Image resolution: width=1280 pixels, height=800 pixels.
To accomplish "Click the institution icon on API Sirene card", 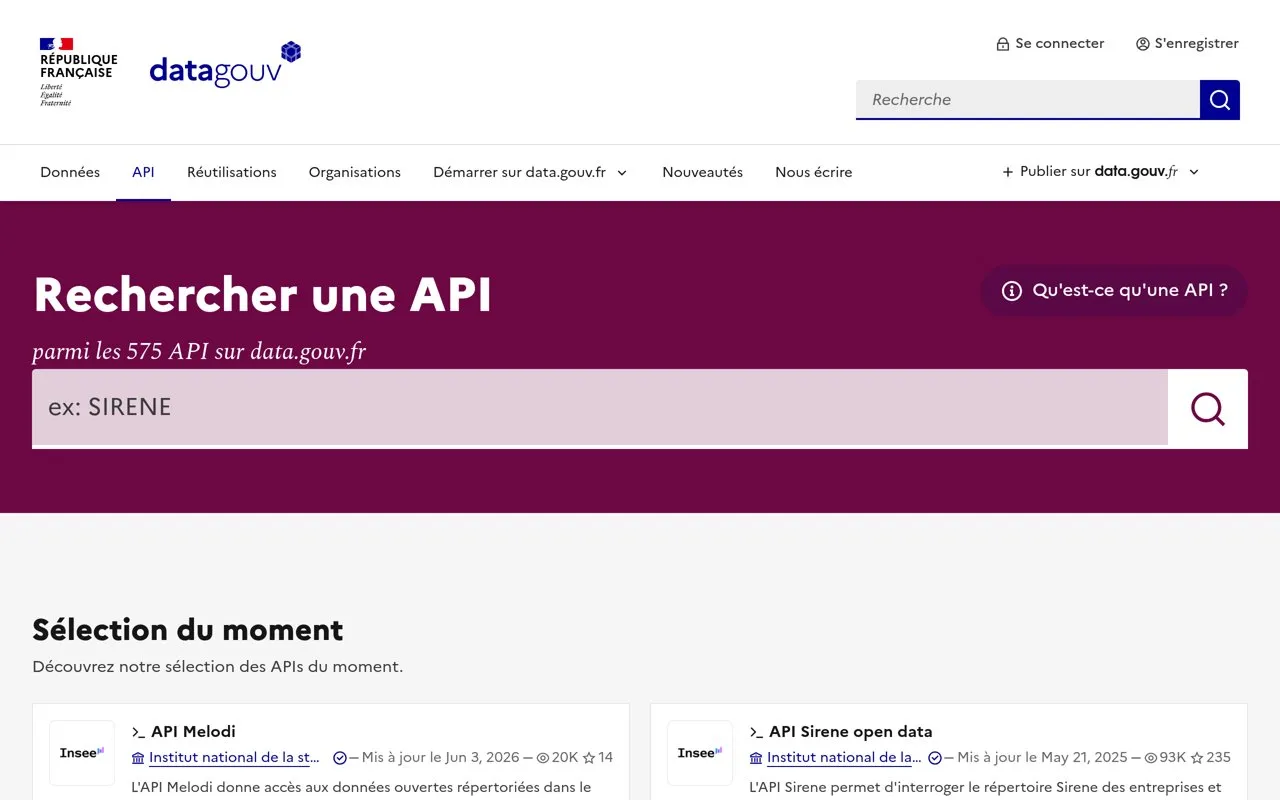I will point(757,758).
